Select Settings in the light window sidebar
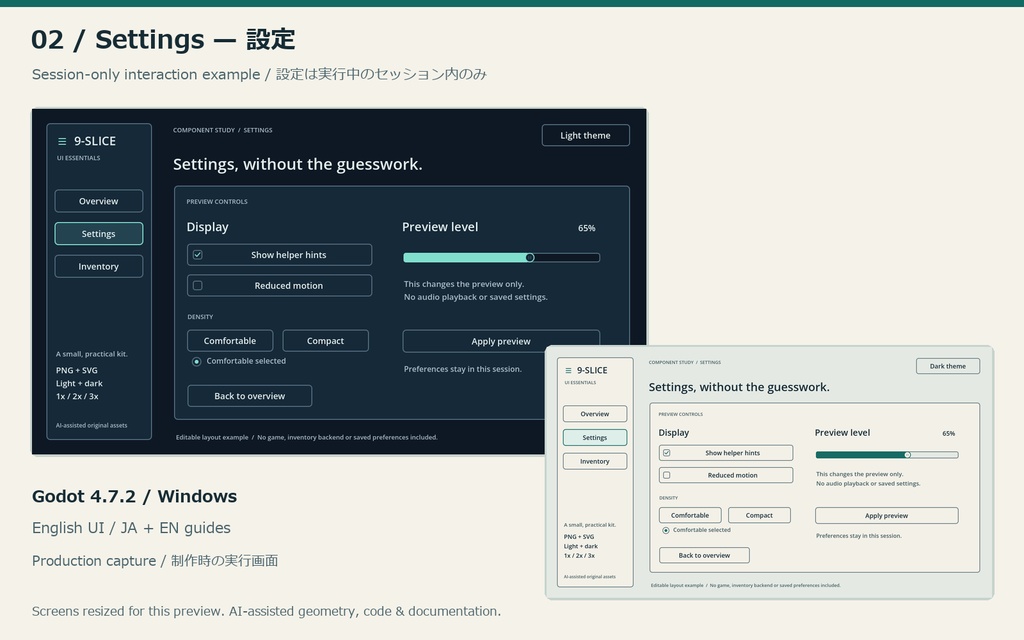 (x=595, y=438)
